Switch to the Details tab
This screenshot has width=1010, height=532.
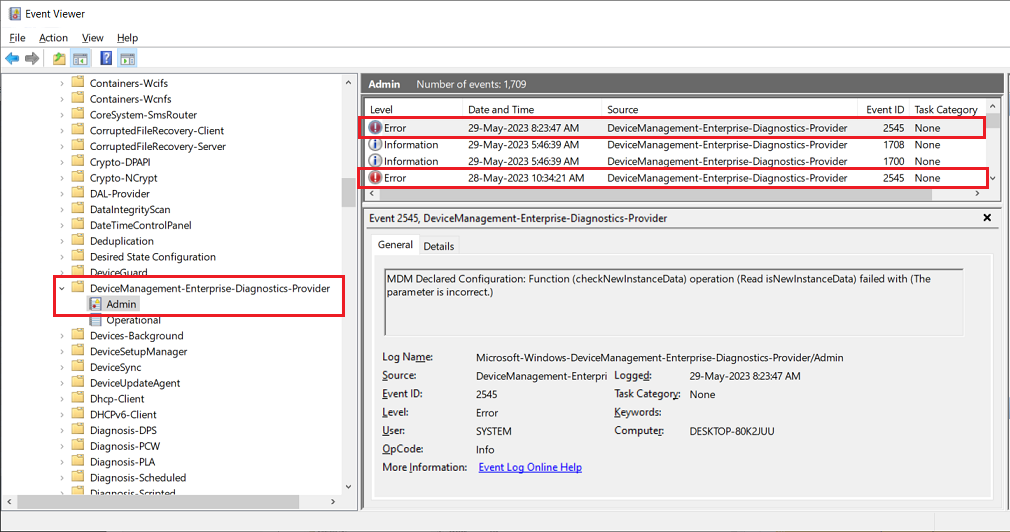[438, 246]
